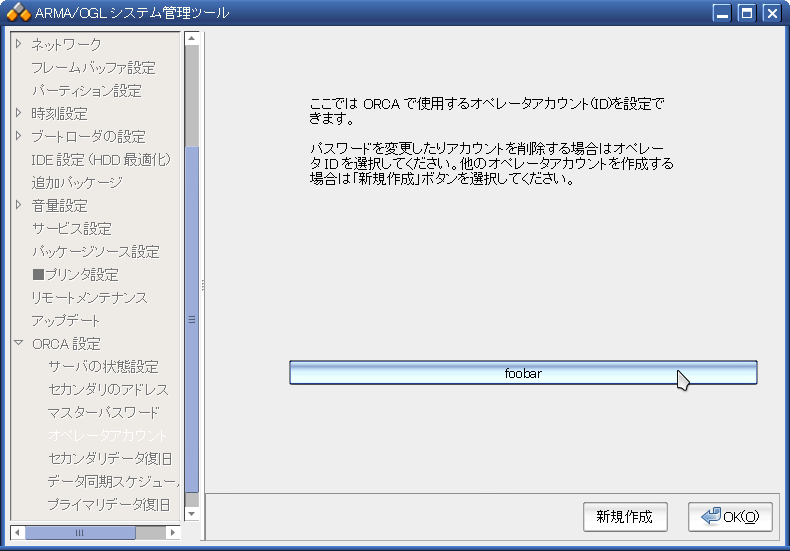This screenshot has height=551, width=790.
Task: Select the foobar operator account
Action: click(x=523, y=373)
